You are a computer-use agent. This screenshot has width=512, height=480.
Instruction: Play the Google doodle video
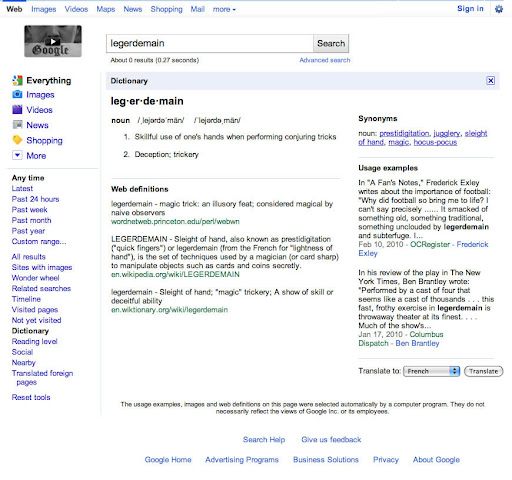(53, 41)
